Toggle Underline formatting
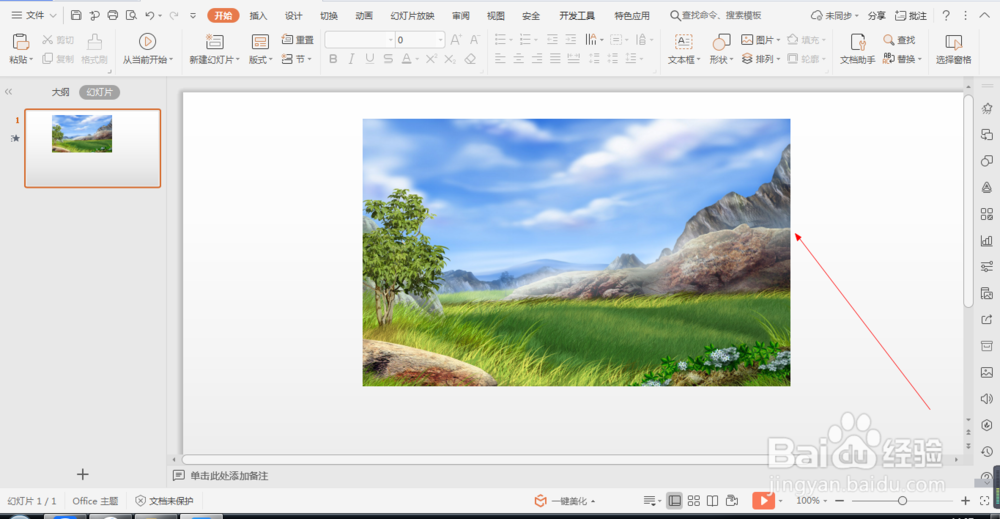 tap(370, 59)
